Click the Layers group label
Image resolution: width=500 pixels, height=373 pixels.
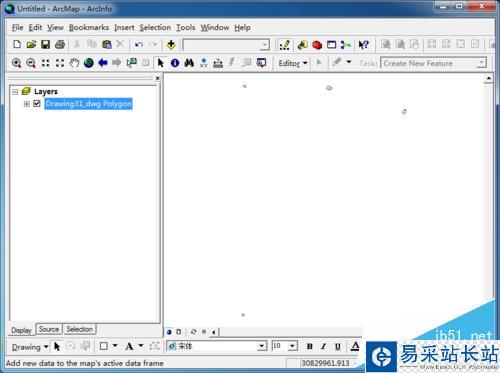pos(46,91)
